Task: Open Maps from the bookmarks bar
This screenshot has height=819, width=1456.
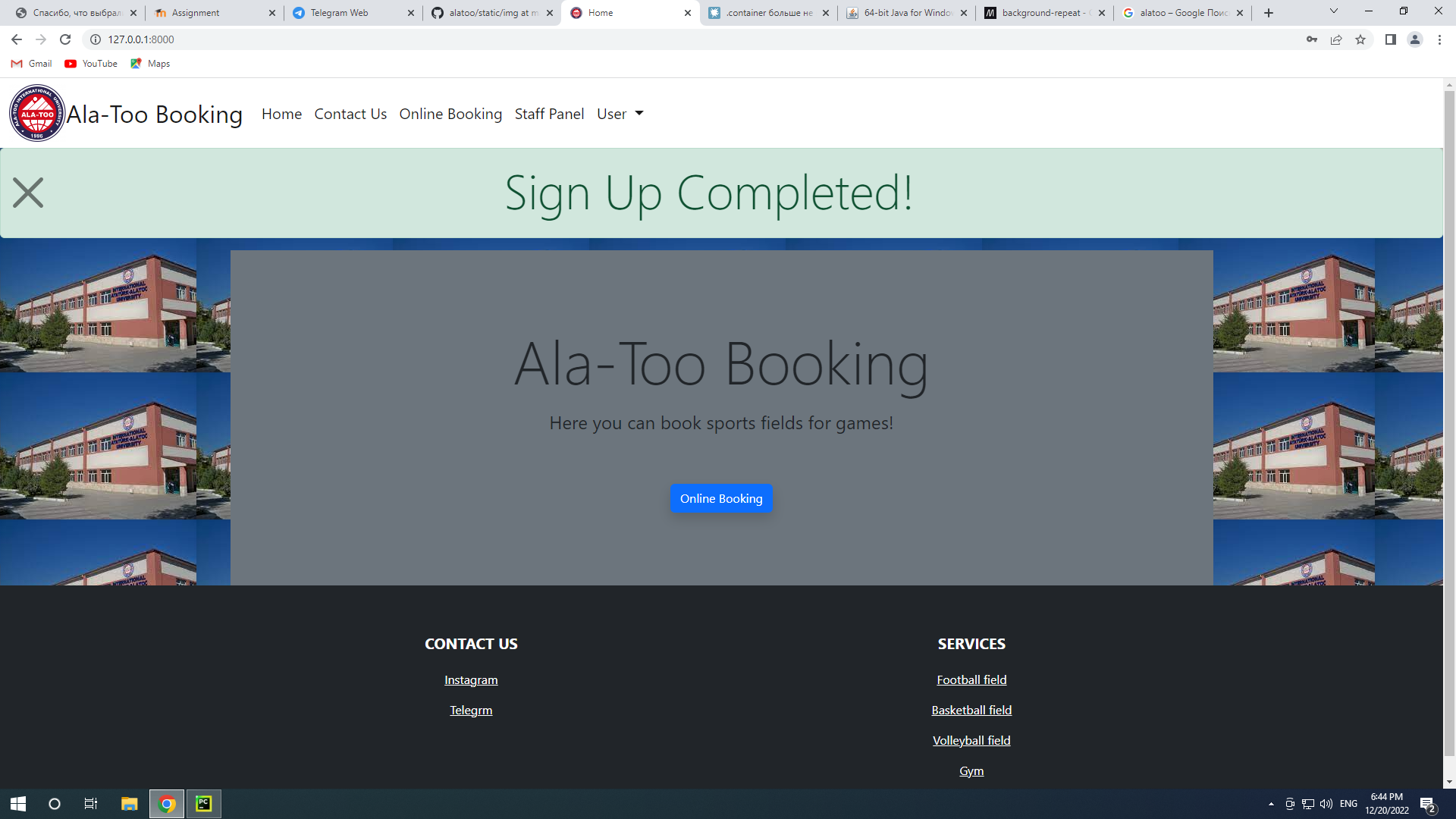Action: tap(149, 64)
